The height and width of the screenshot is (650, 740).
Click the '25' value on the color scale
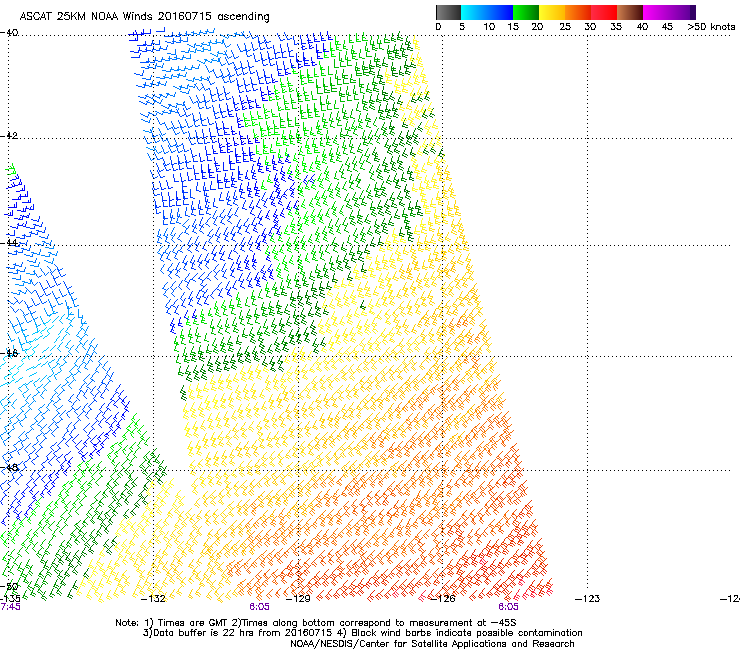[x=565, y=27]
